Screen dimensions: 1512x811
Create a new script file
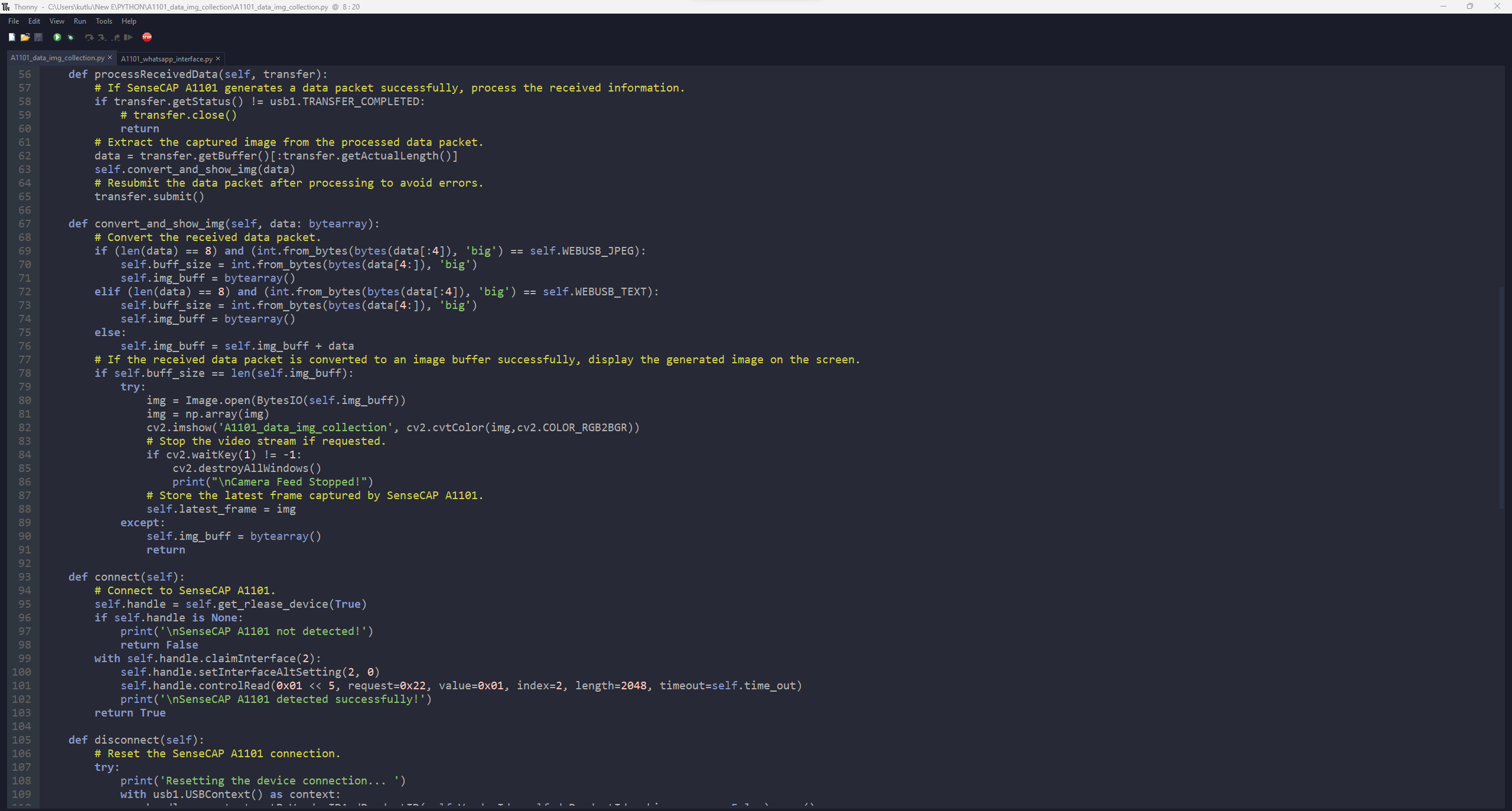point(12,37)
